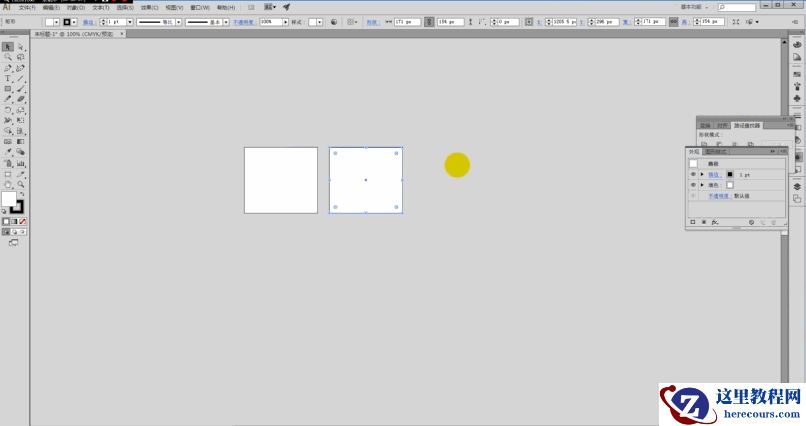This screenshot has width=806, height=426.
Task: Open variable width profile dropdown
Action: point(178,22)
